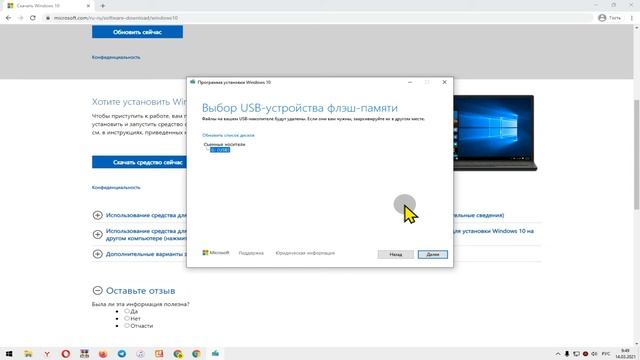Click the setup program icon in the title bar
This screenshot has width=640, height=360.
(193, 82)
